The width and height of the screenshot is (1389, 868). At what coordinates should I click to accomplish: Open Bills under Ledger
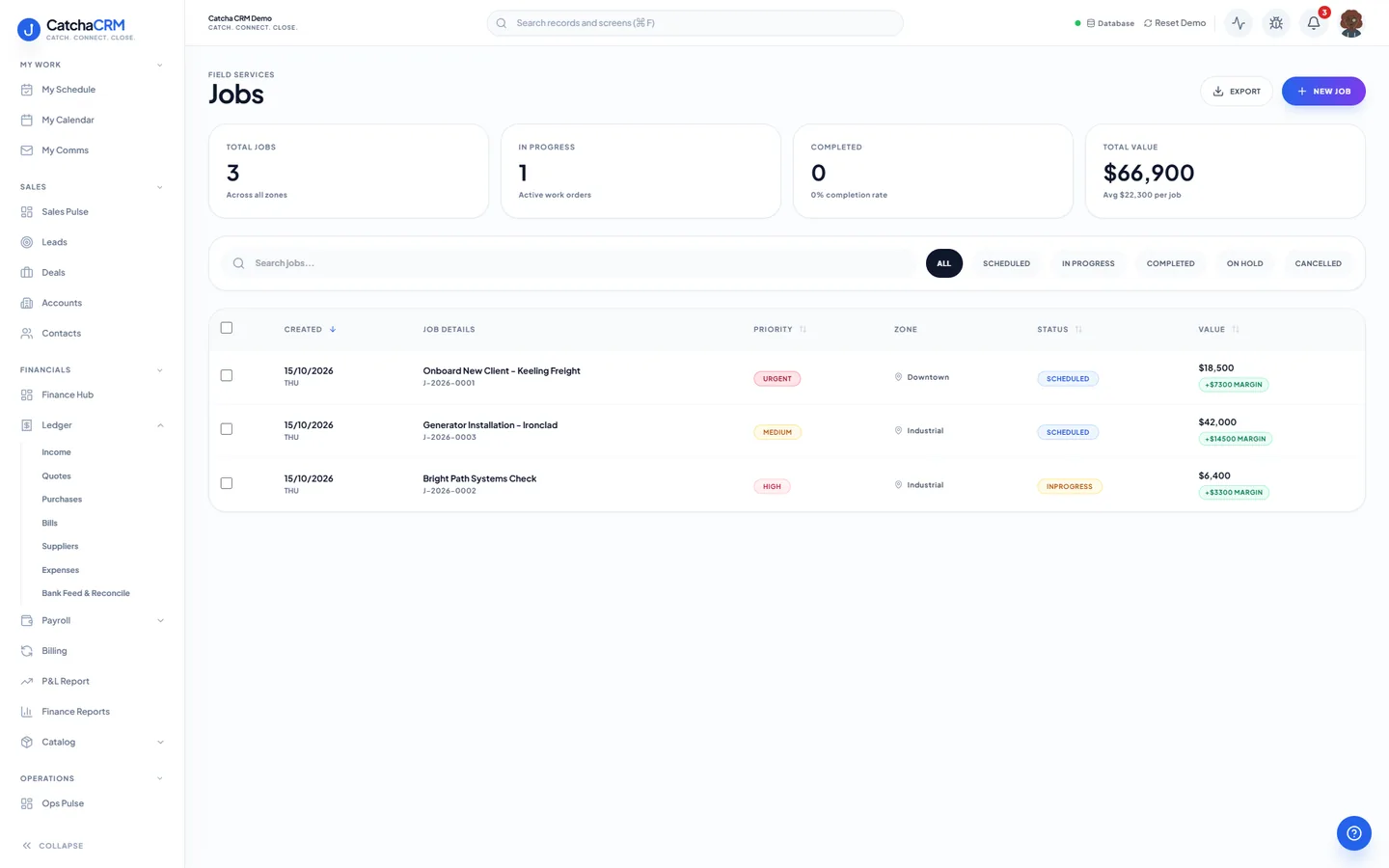(x=49, y=524)
